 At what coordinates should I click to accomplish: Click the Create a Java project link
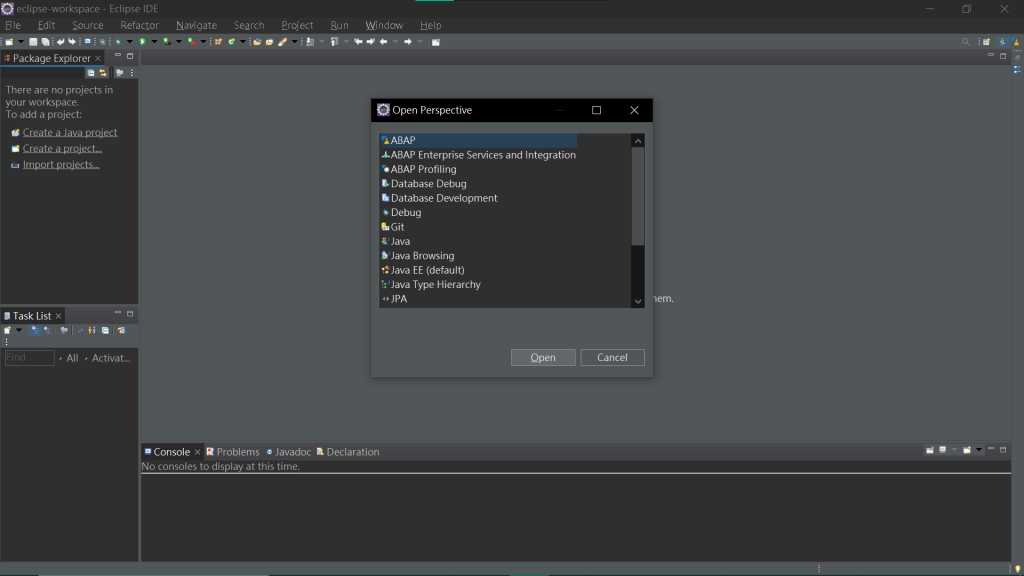pyautogui.click(x=70, y=133)
